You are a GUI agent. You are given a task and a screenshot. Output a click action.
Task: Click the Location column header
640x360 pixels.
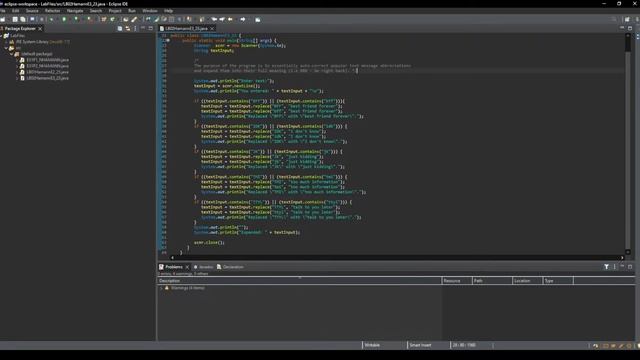(527, 280)
